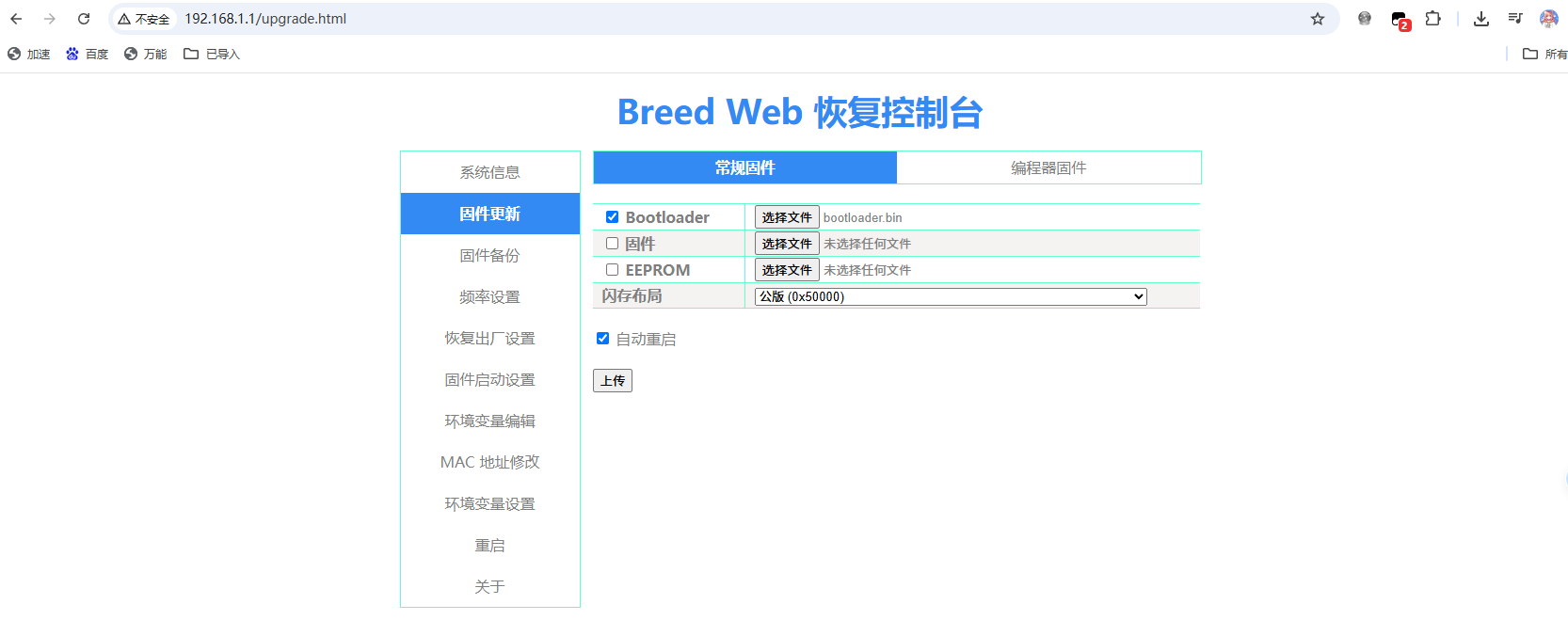Image resolution: width=1568 pixels, height=636 pixels.
Task: Click 选择文件 for the Bootloader row
Action: (787, 217)
